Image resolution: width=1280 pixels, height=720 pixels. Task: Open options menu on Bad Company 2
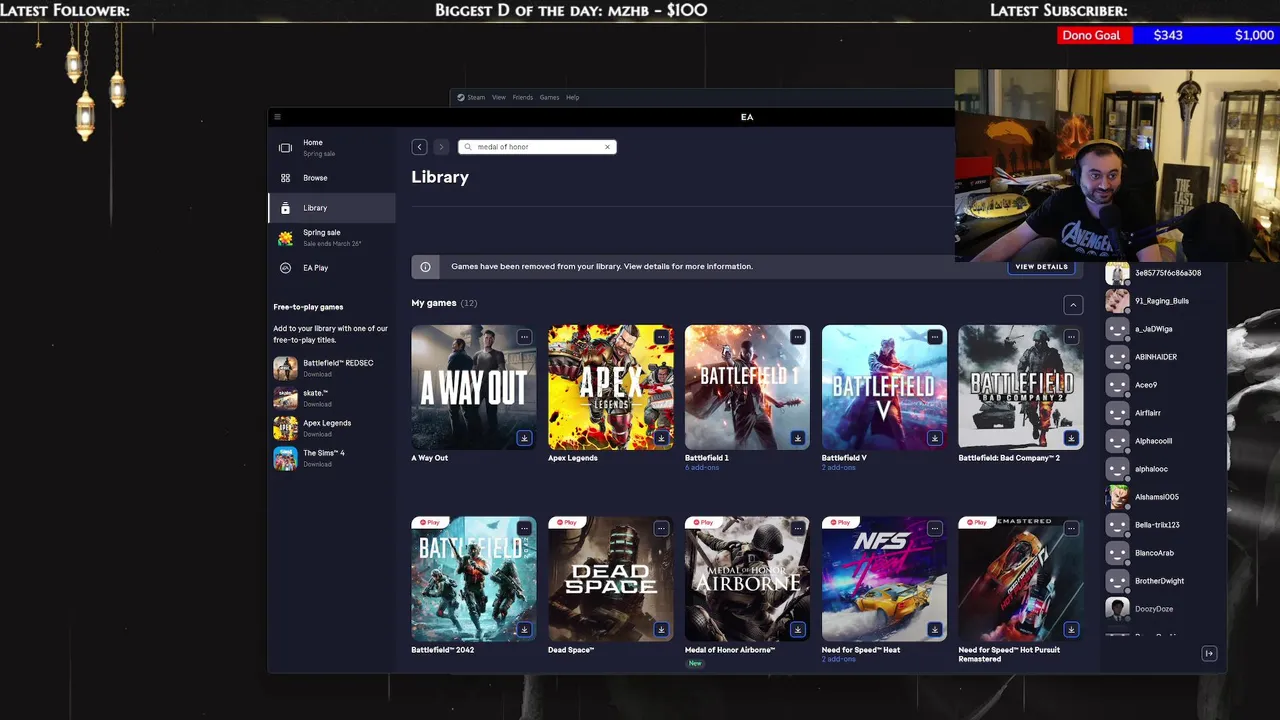click(1071, 337)
